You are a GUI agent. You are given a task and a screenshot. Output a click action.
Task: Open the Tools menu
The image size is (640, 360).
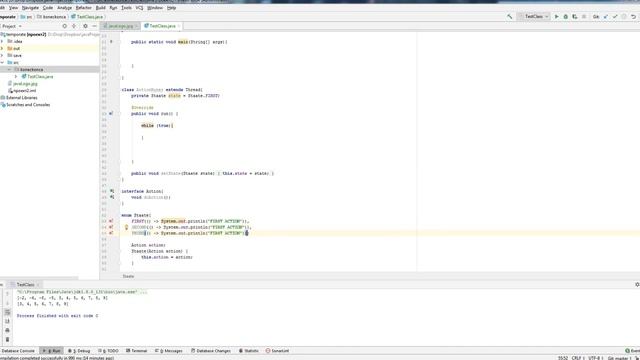pyautogui.click(x=127, y=8)
